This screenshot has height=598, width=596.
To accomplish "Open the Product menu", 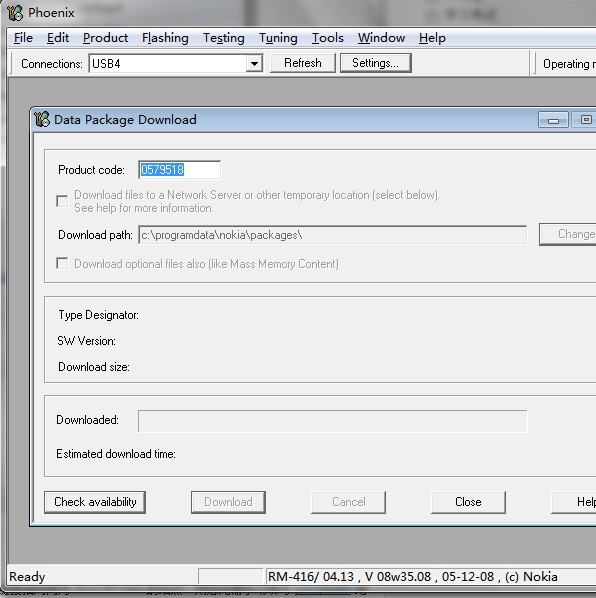I will point(105,38).
